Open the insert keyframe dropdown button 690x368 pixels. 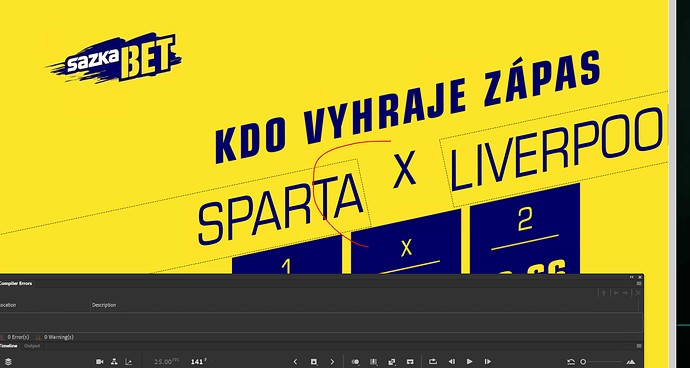[314, 362]
